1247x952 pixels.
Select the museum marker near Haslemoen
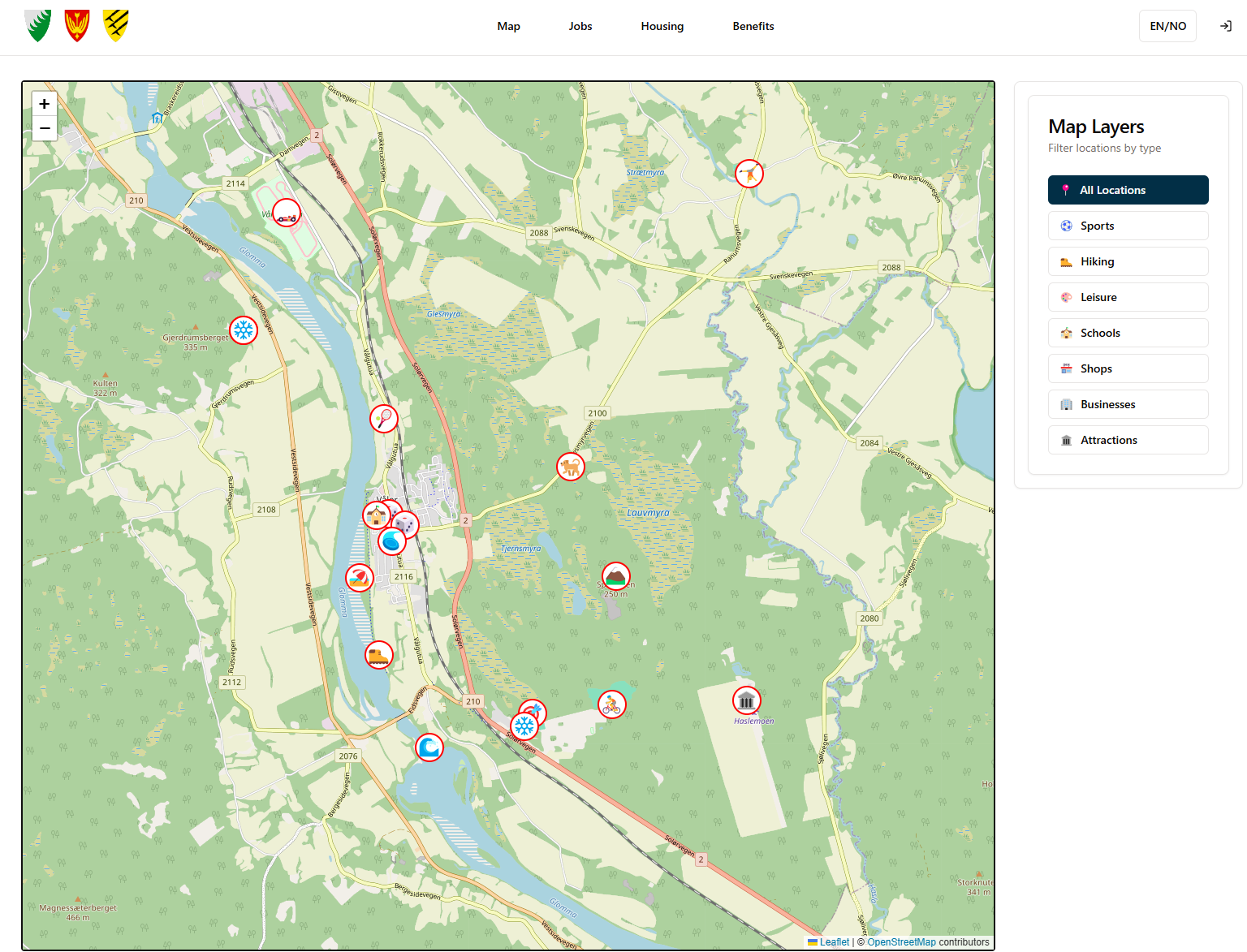[746, 700]
